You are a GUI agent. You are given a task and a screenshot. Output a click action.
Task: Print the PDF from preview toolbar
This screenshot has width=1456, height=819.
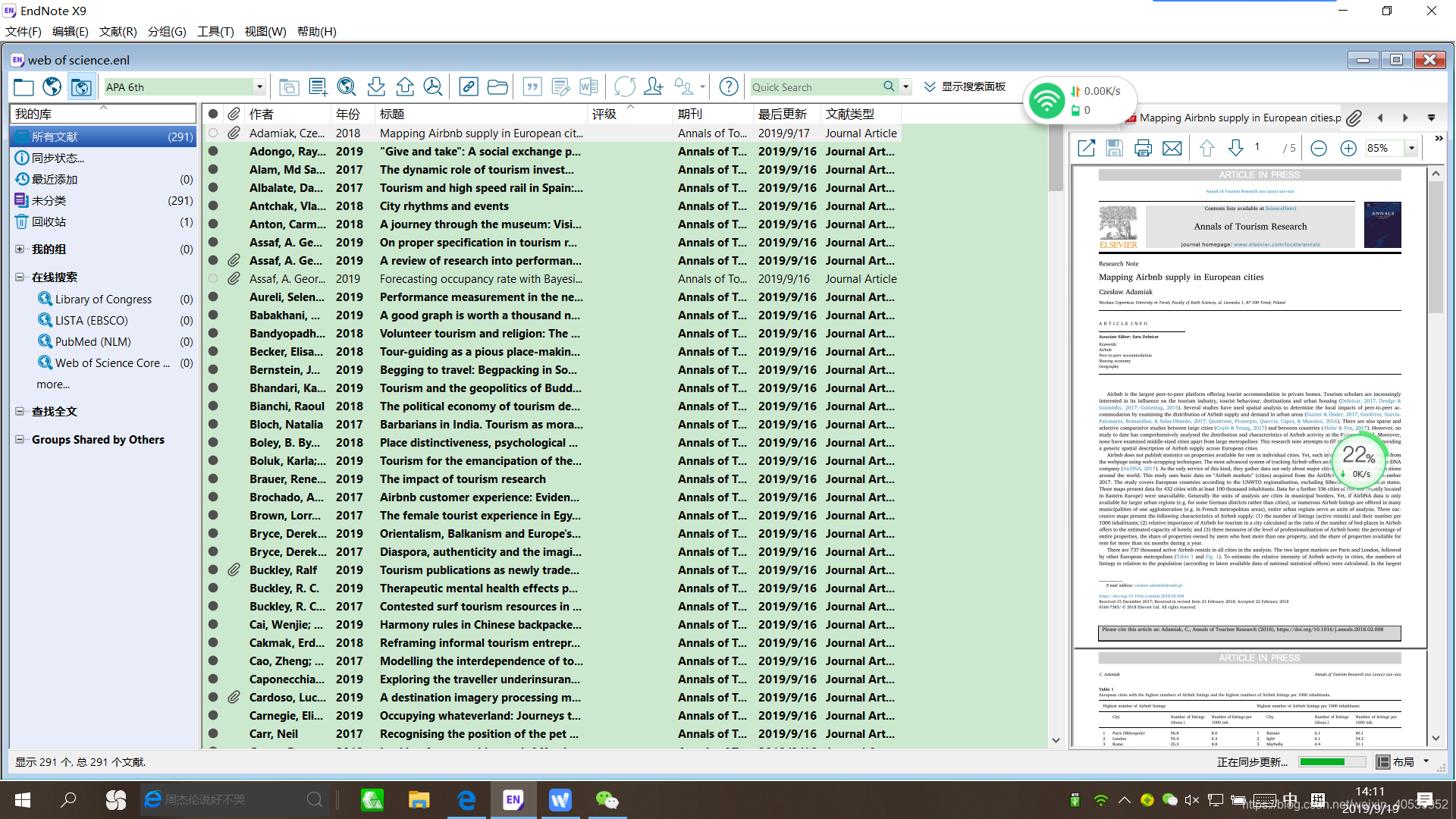point(1143,149)
